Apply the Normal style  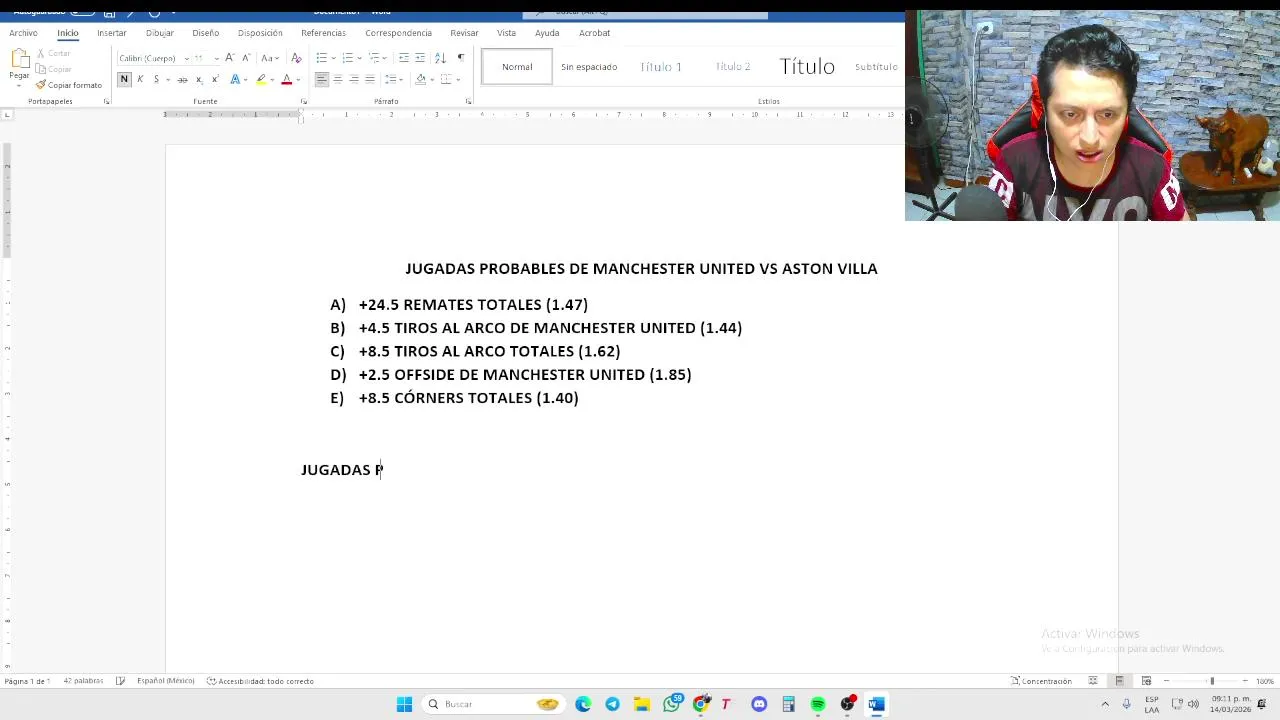coord(517,67)
